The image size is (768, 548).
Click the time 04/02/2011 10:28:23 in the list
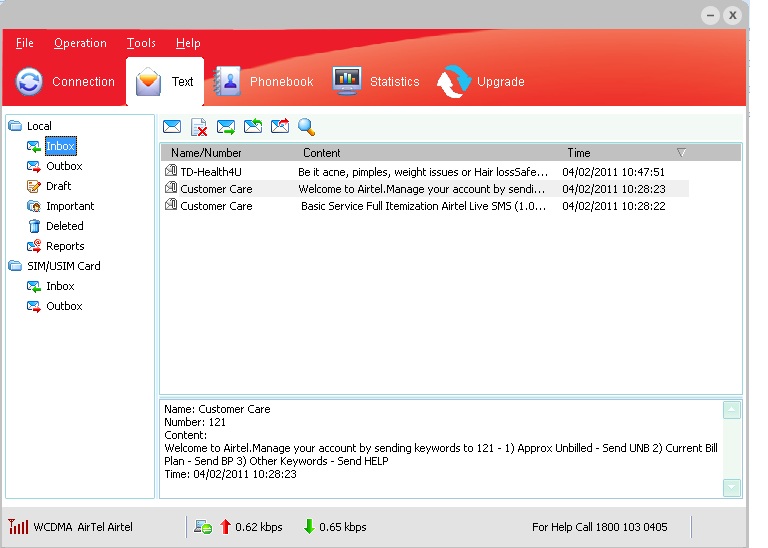point(614,189)
